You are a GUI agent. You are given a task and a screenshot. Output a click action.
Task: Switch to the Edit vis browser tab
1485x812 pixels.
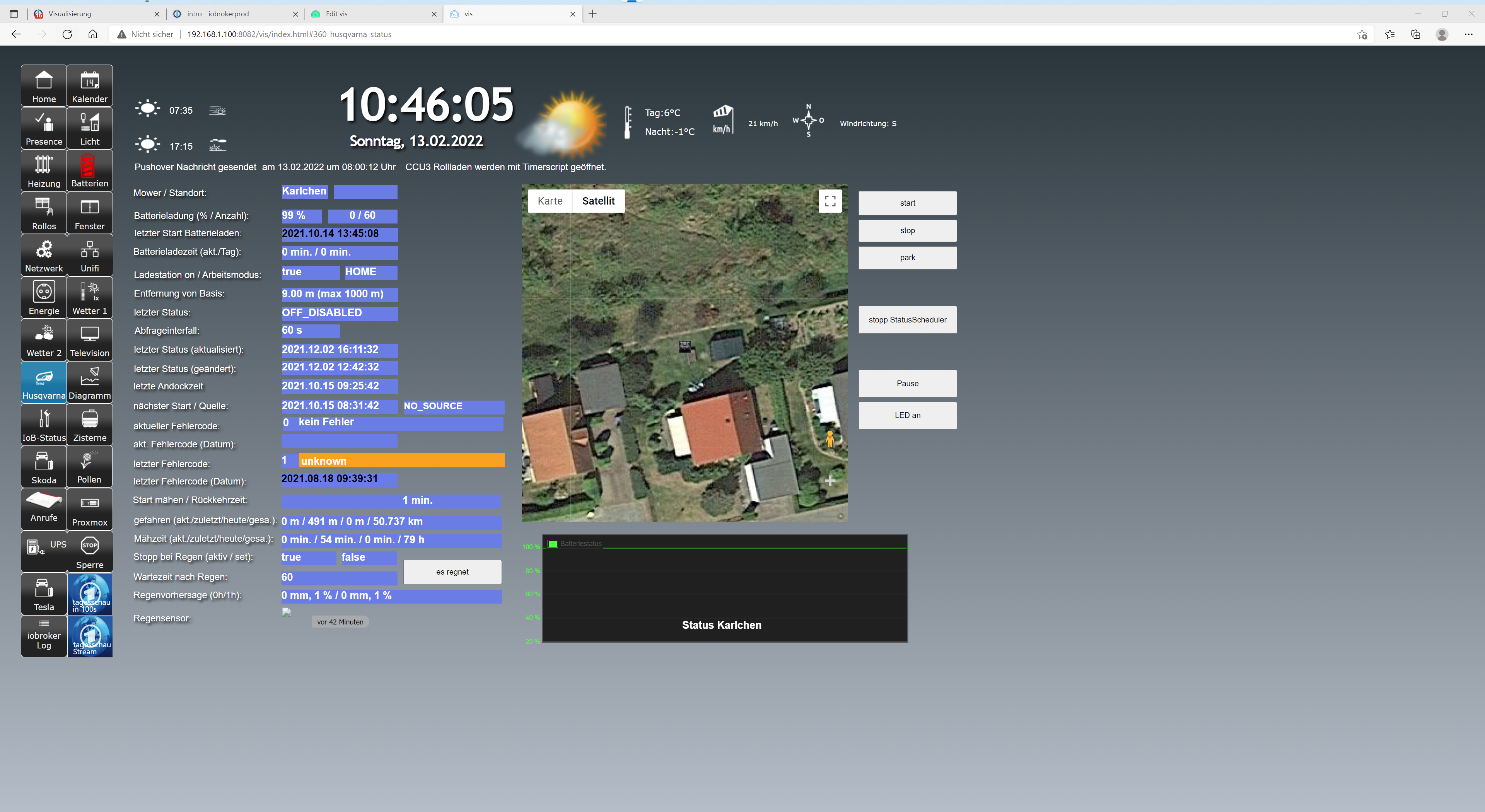click(373, 14)
